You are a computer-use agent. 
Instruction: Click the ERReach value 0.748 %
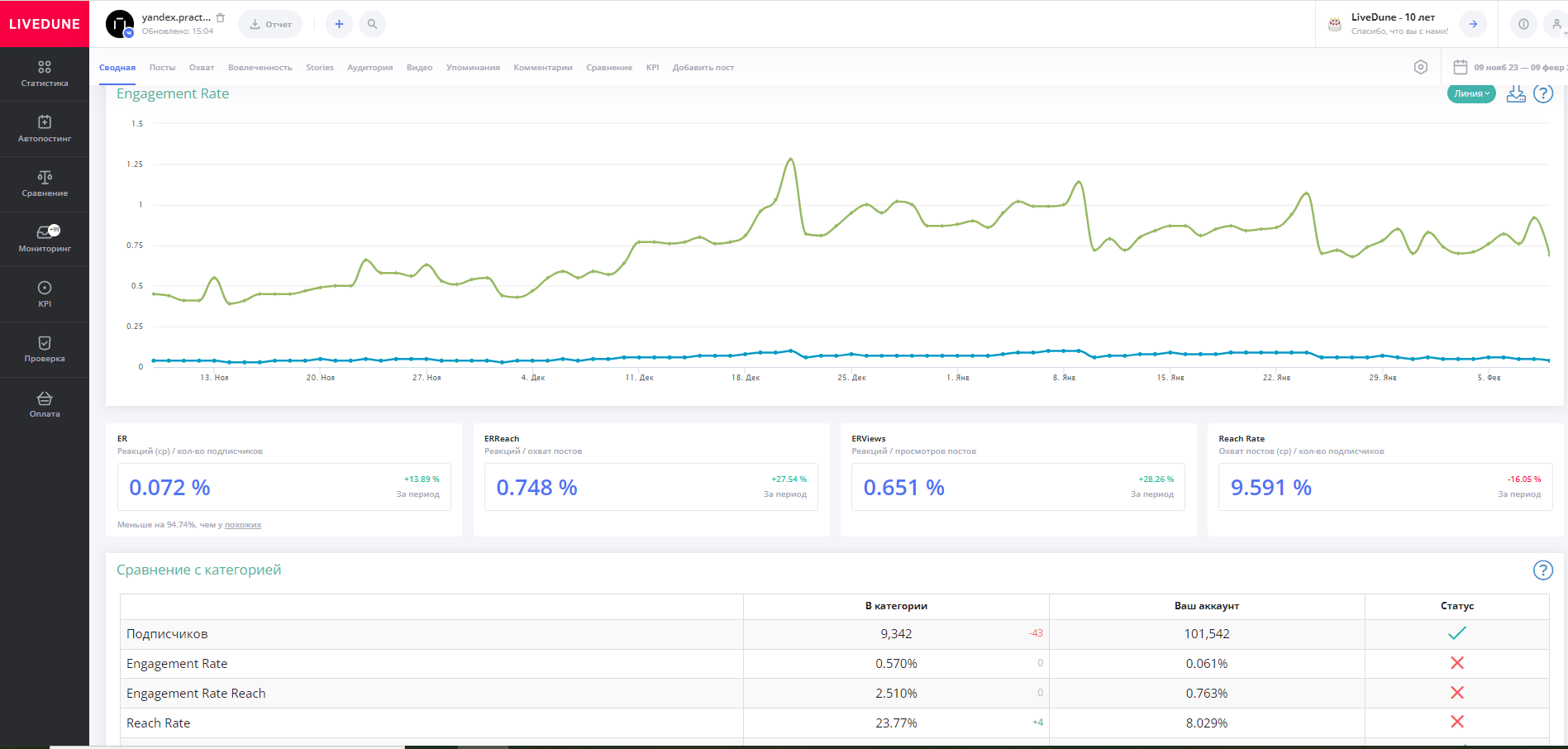point(536,488)
